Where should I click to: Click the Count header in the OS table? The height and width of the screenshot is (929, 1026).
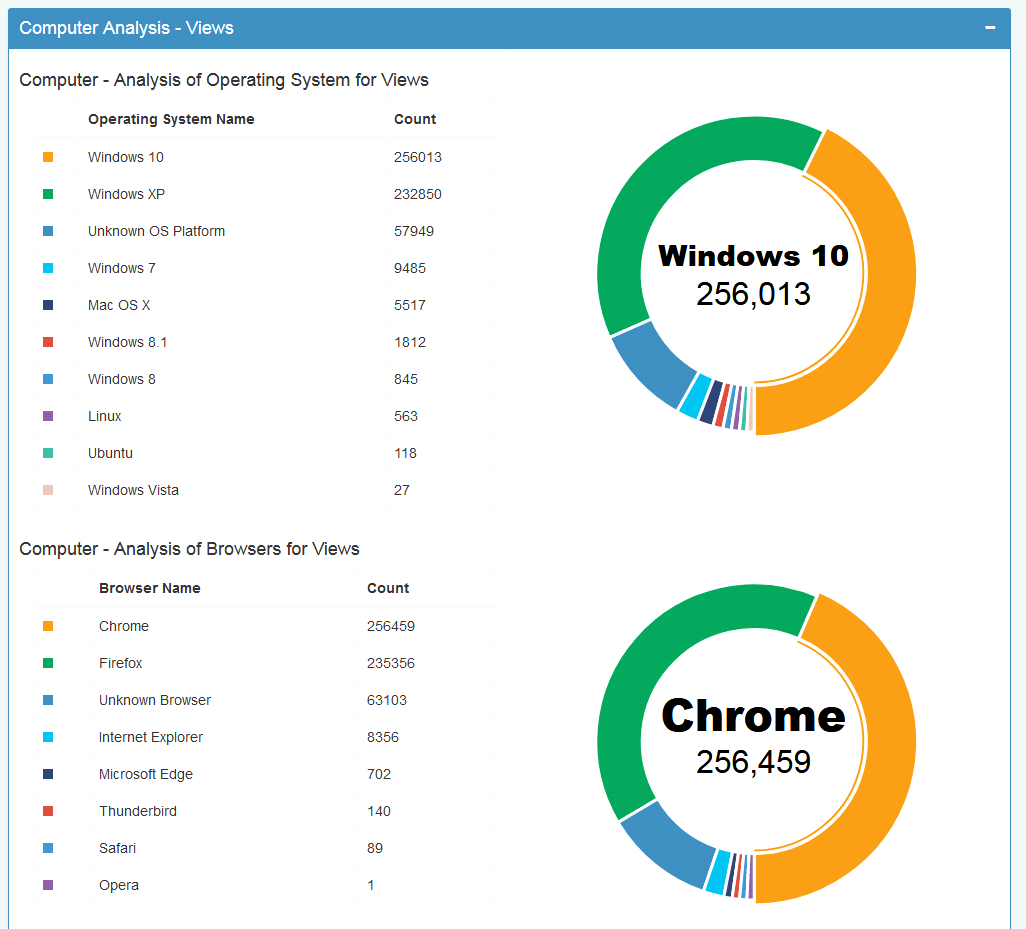(415, 119)
